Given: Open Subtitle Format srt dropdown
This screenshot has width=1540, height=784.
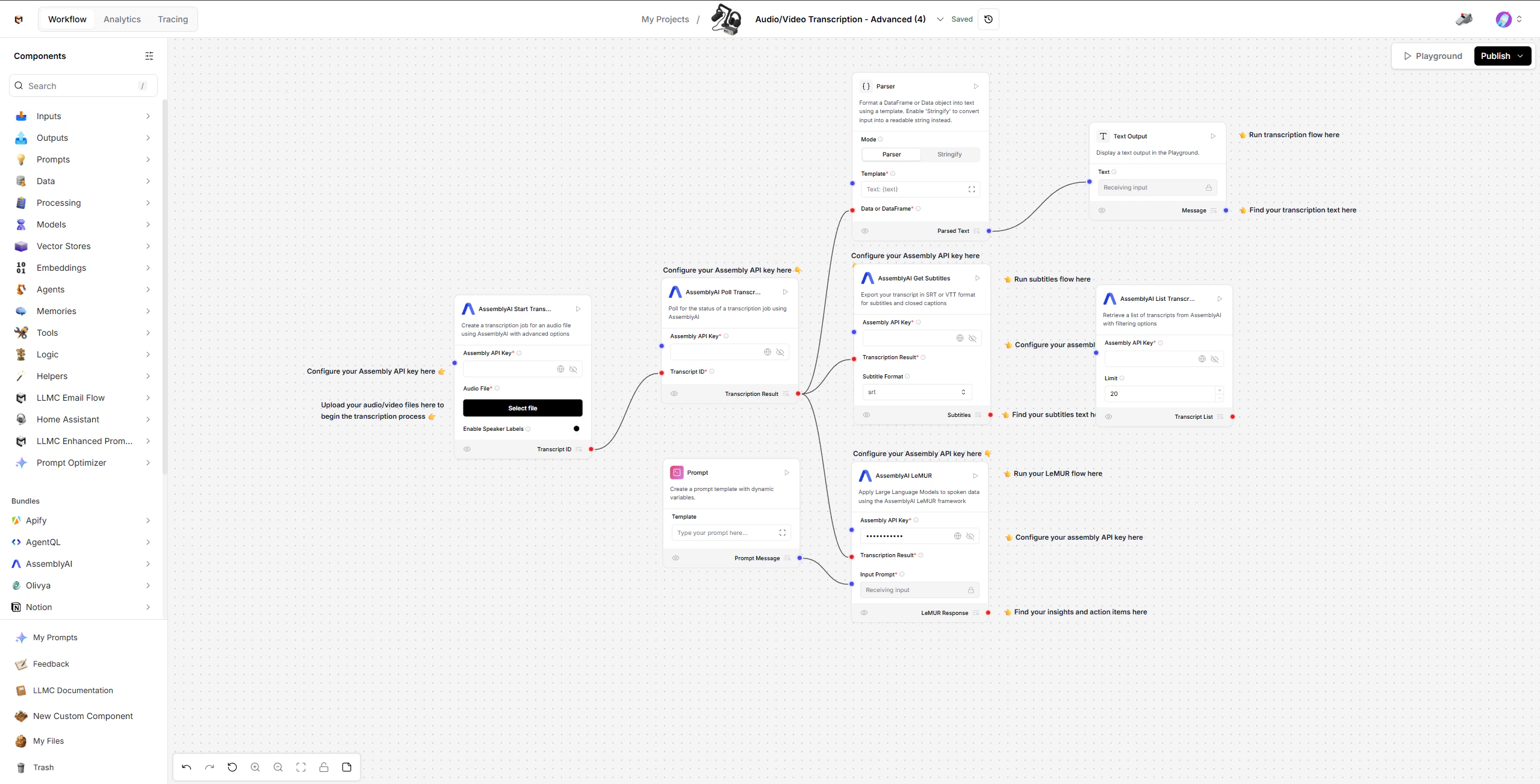Looking at the screenshot, I should click(x=916, y=392).
